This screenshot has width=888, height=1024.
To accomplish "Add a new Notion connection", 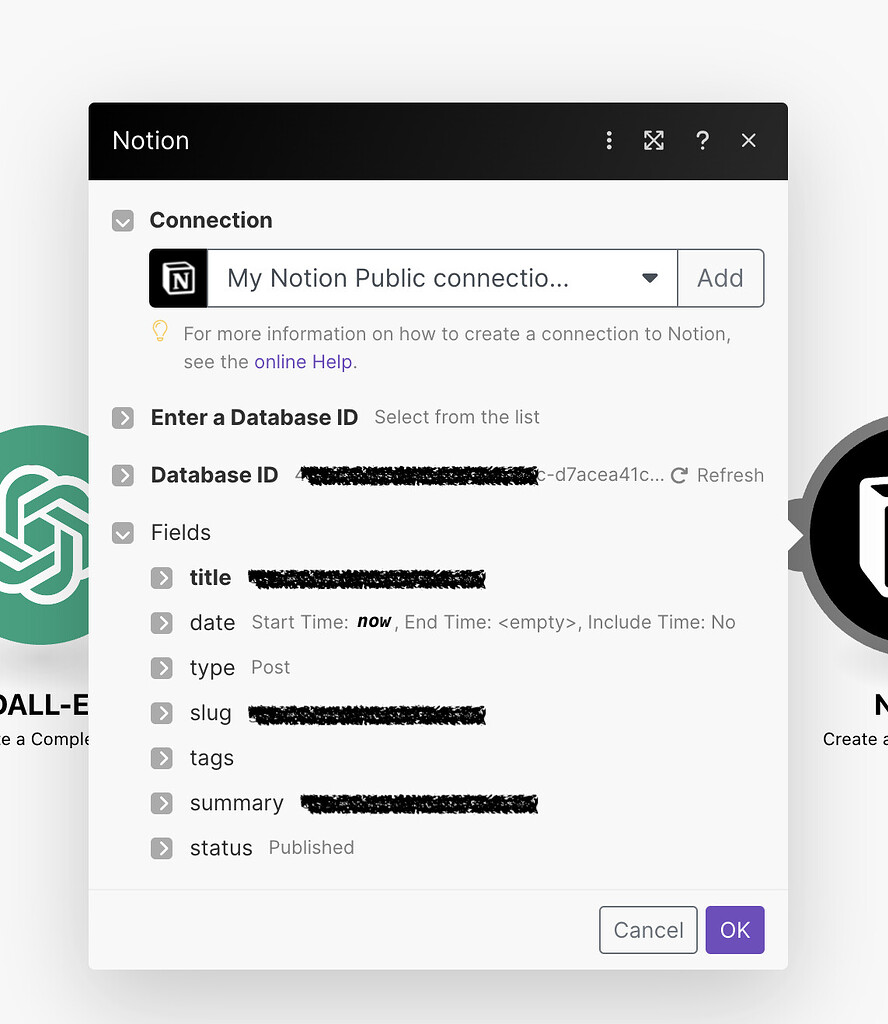I will coord(720,278).
